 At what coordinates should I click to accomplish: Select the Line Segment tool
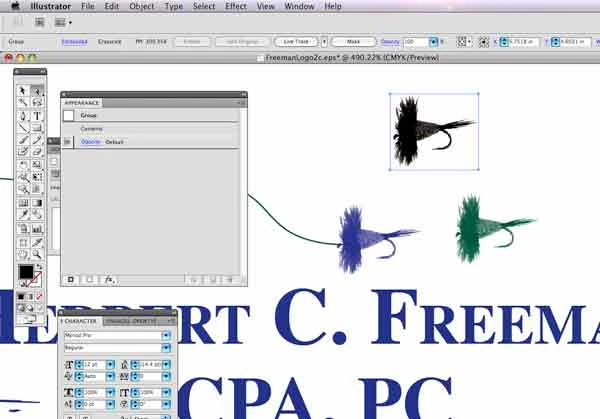pos(23,127)
